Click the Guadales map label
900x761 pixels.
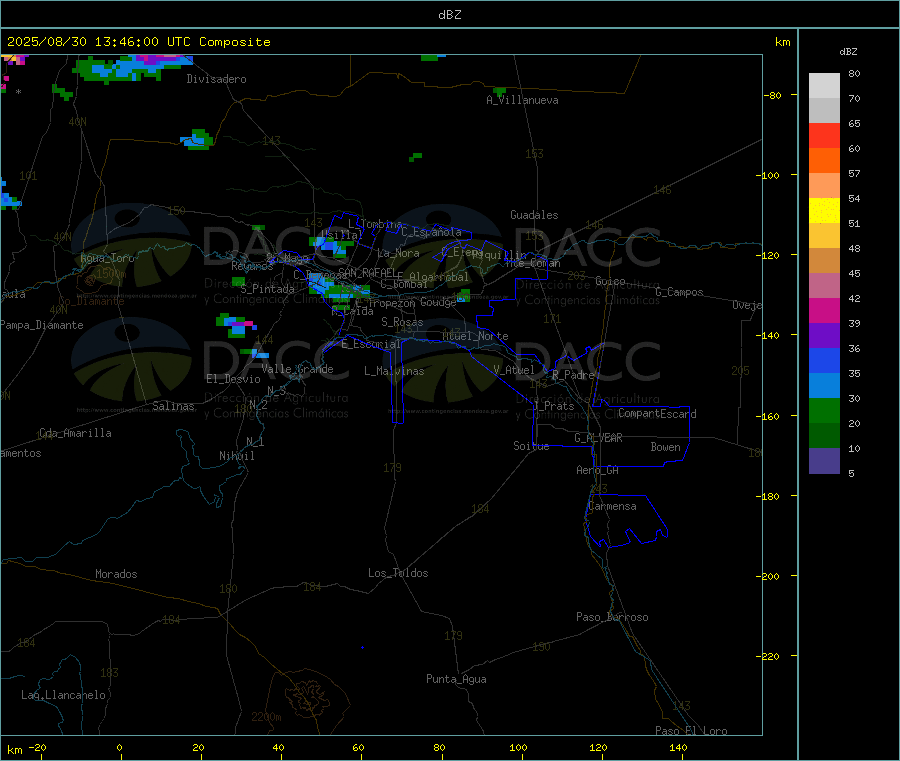click(534, 215)
